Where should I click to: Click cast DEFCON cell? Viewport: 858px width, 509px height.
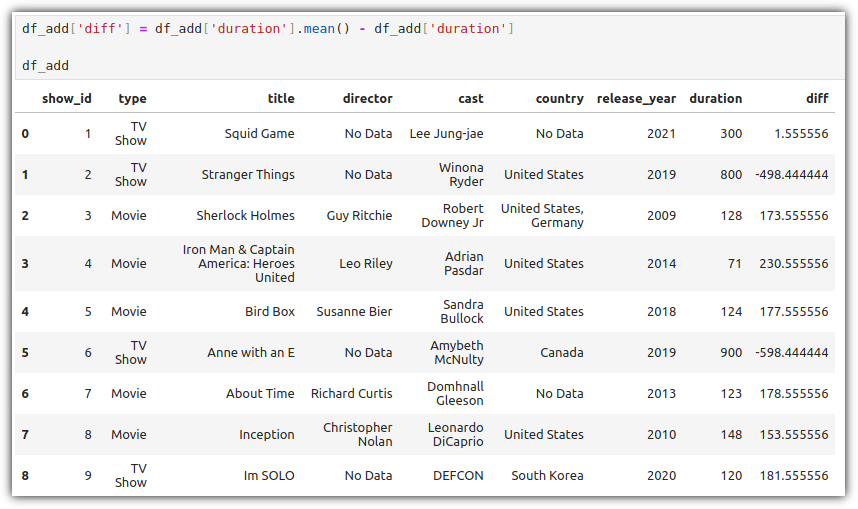(458, 476)
